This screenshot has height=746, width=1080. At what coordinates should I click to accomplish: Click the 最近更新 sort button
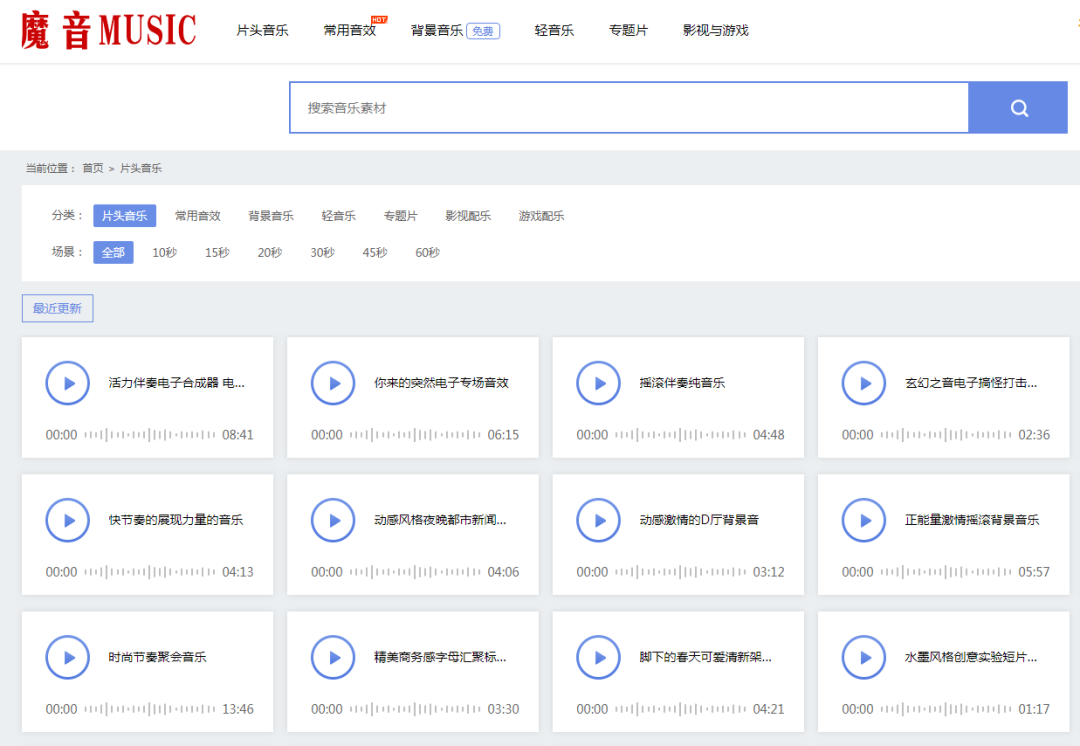coord(57,308)
